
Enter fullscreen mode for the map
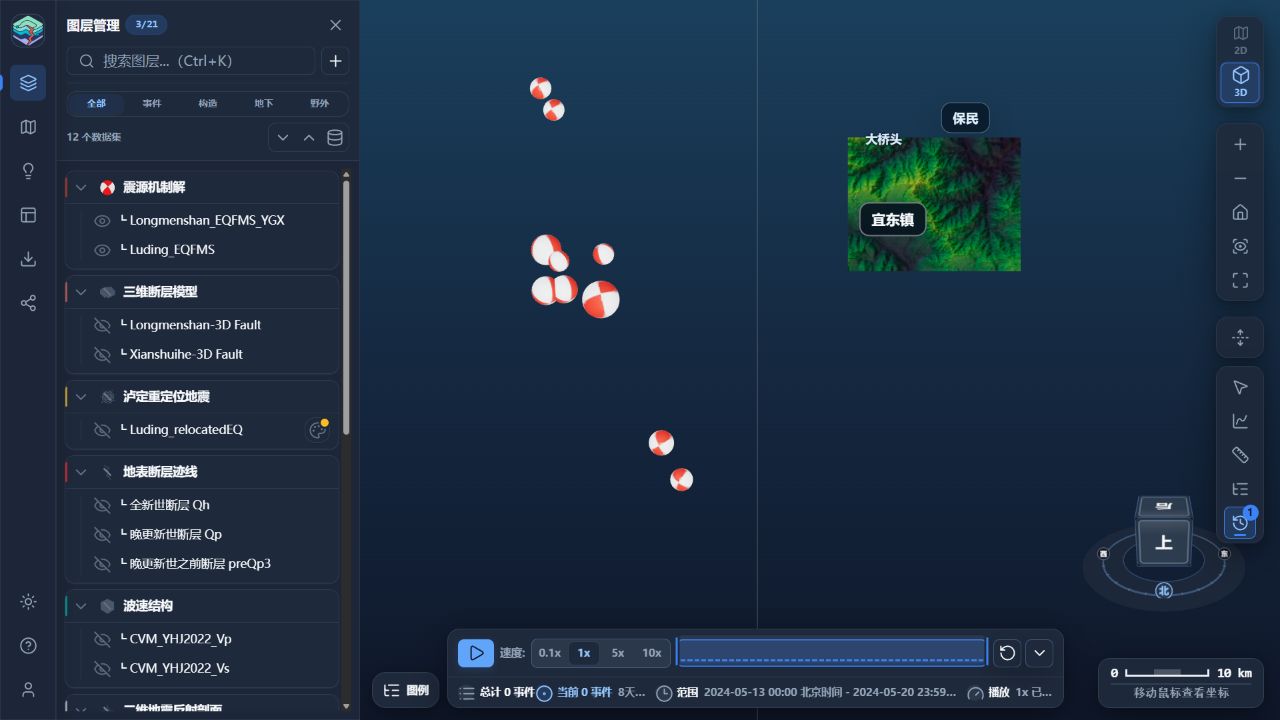(x=1240, y=281)
